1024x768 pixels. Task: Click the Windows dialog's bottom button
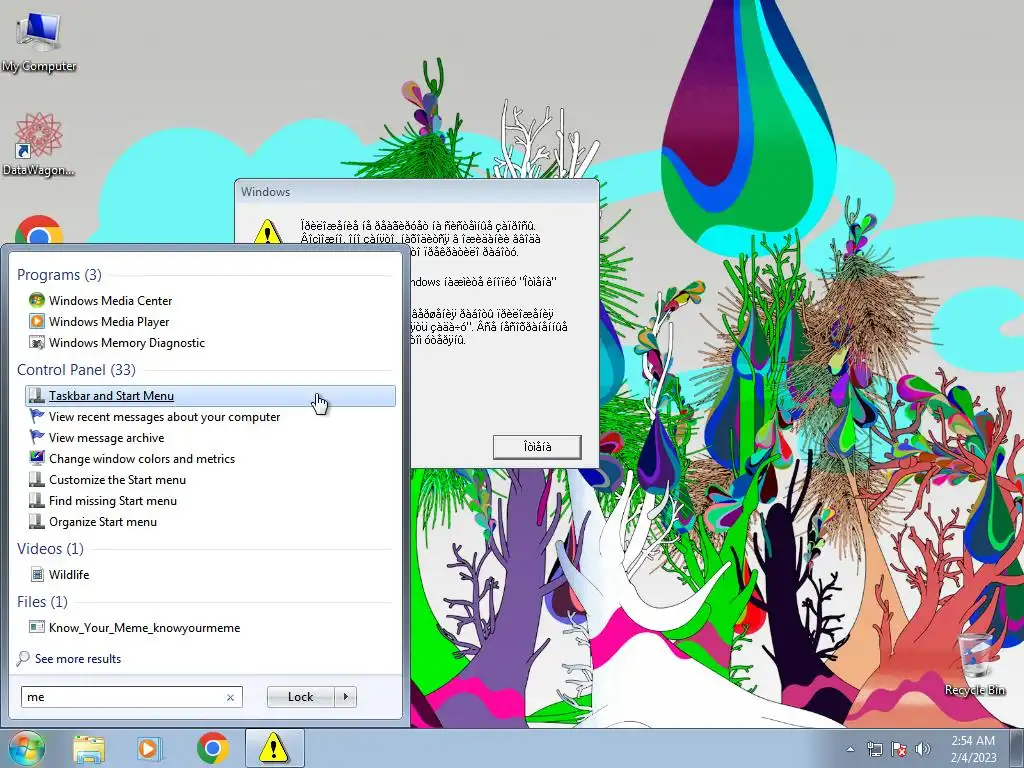tap(537, 447)
